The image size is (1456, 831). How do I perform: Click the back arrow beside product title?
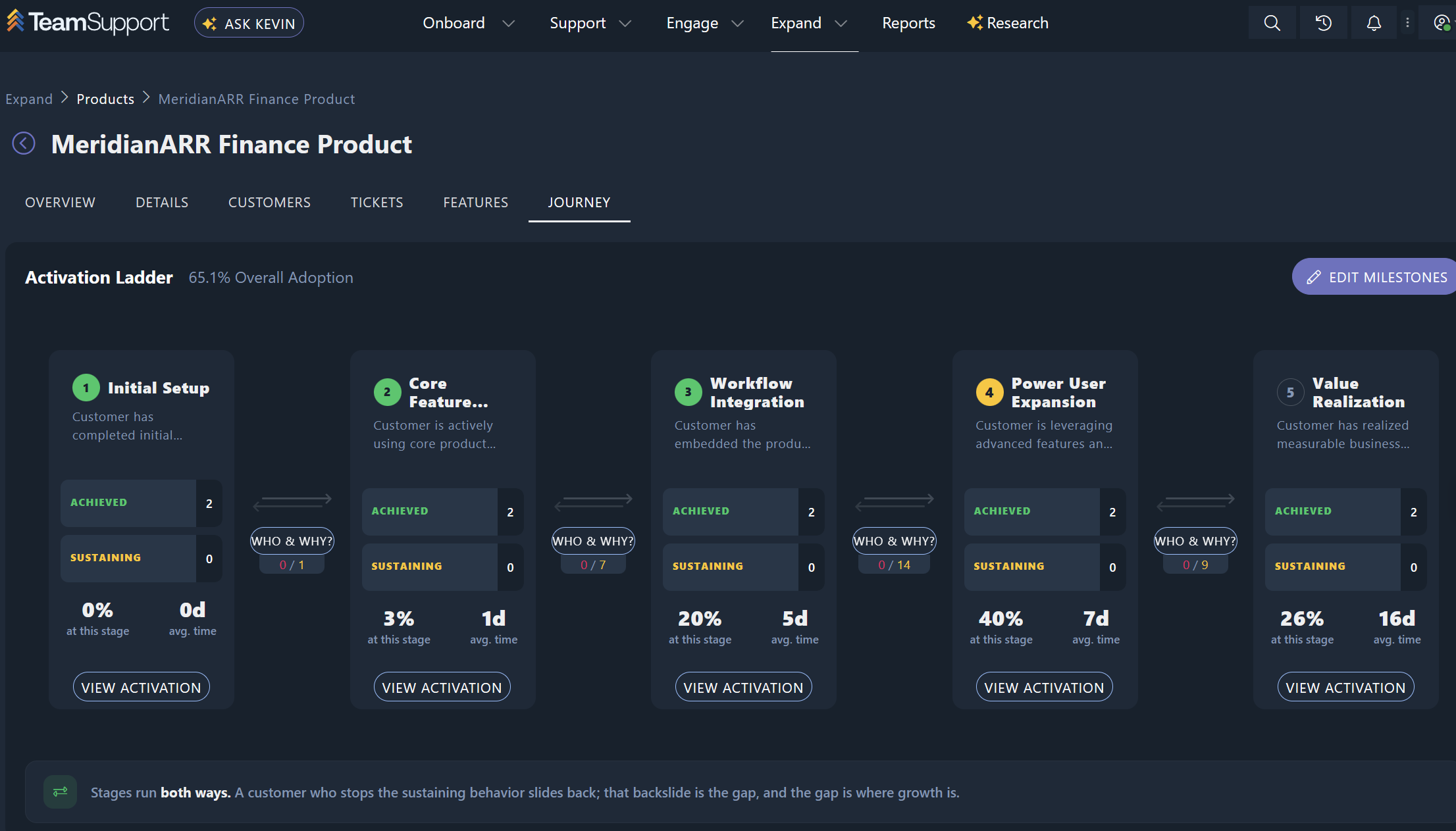[x=24, y=143]
